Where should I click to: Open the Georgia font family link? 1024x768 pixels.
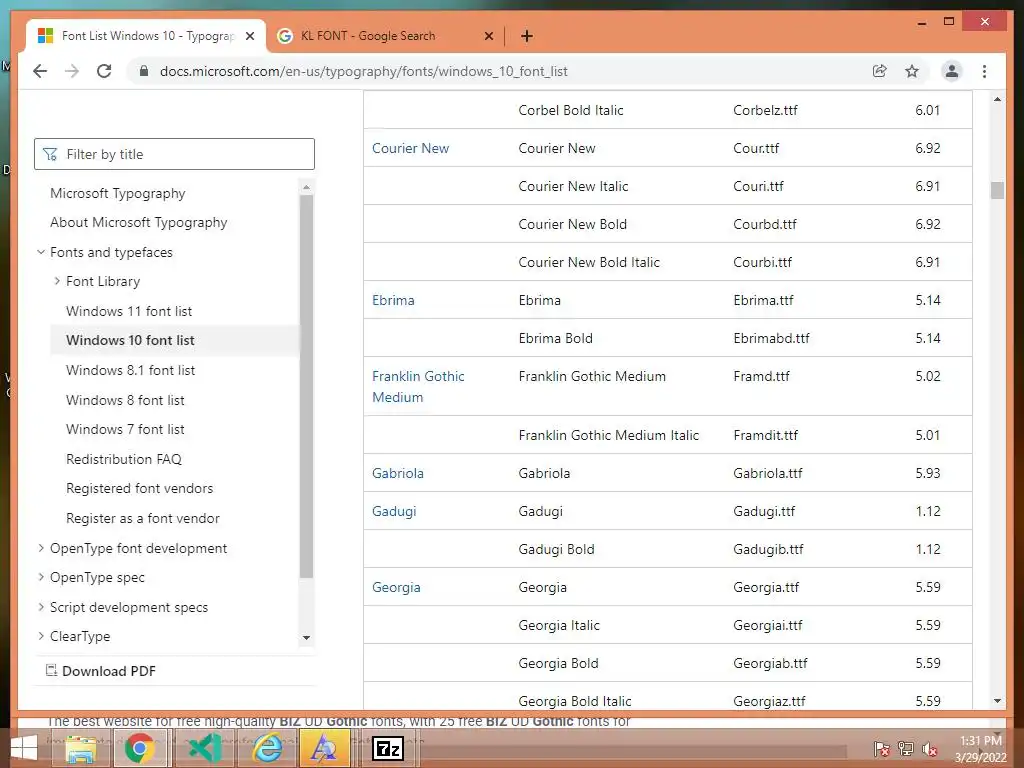pyautogui.click(x=396, y=587)
